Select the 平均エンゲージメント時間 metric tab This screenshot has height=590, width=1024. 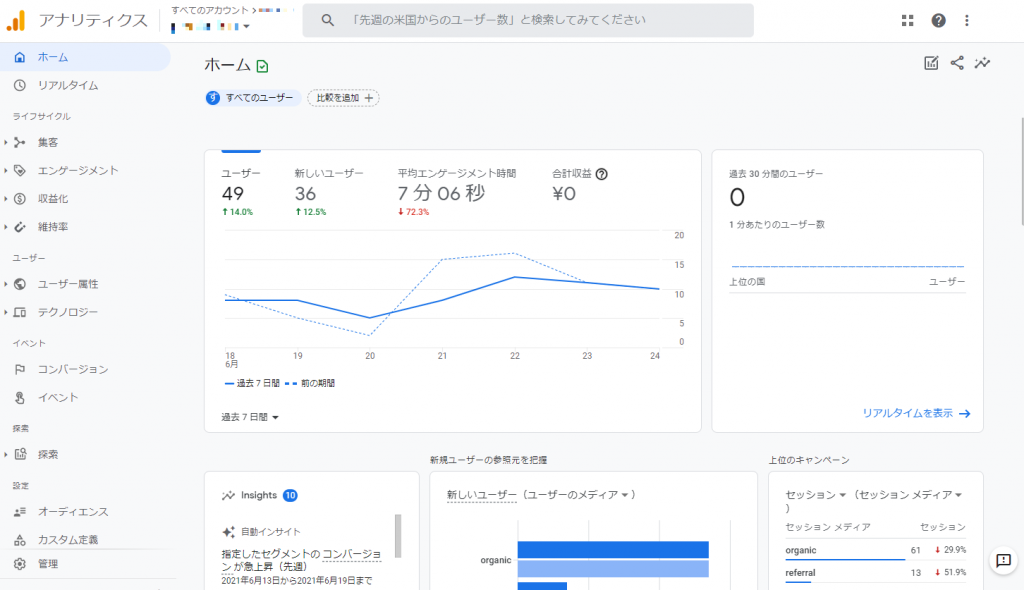[x=456, y=191]
